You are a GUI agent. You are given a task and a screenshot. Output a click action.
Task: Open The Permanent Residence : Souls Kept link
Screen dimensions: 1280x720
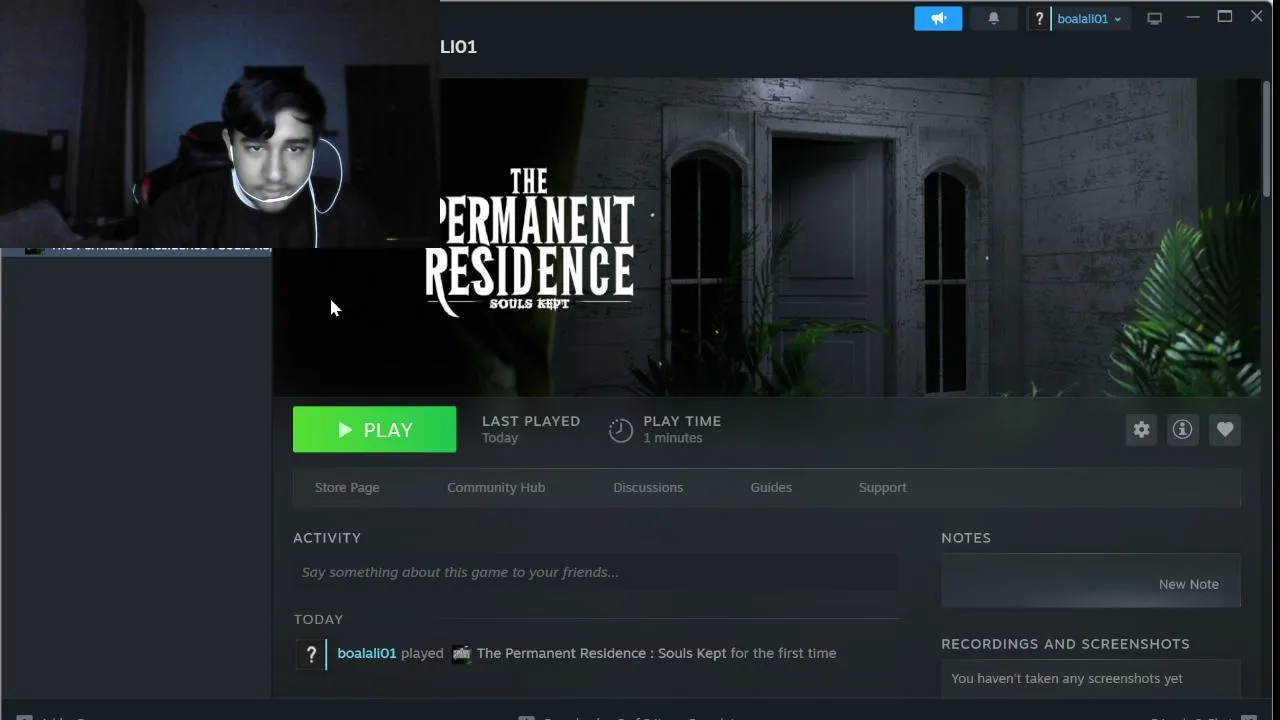click(x=601, y=653)
